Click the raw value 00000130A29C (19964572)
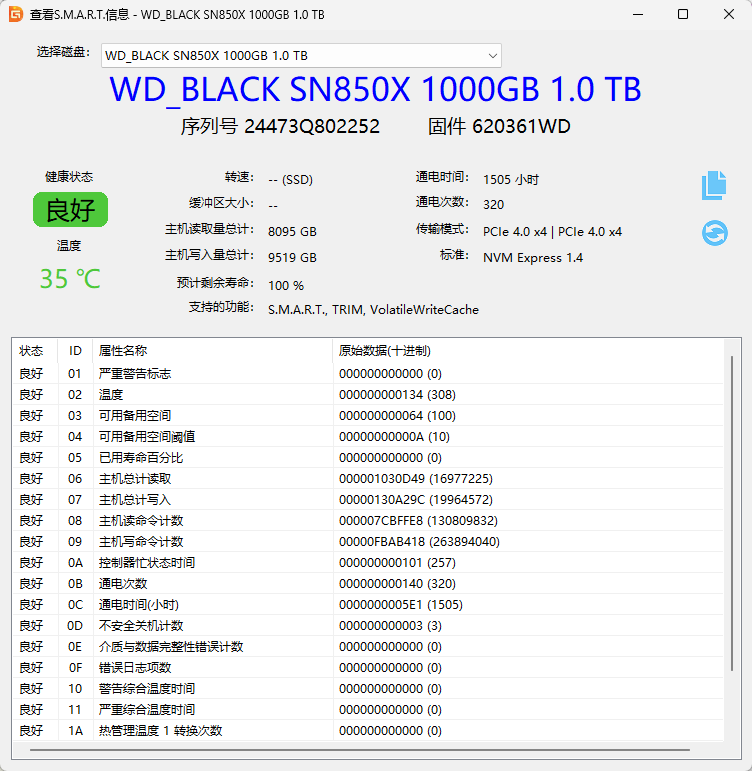 [416, 500]
